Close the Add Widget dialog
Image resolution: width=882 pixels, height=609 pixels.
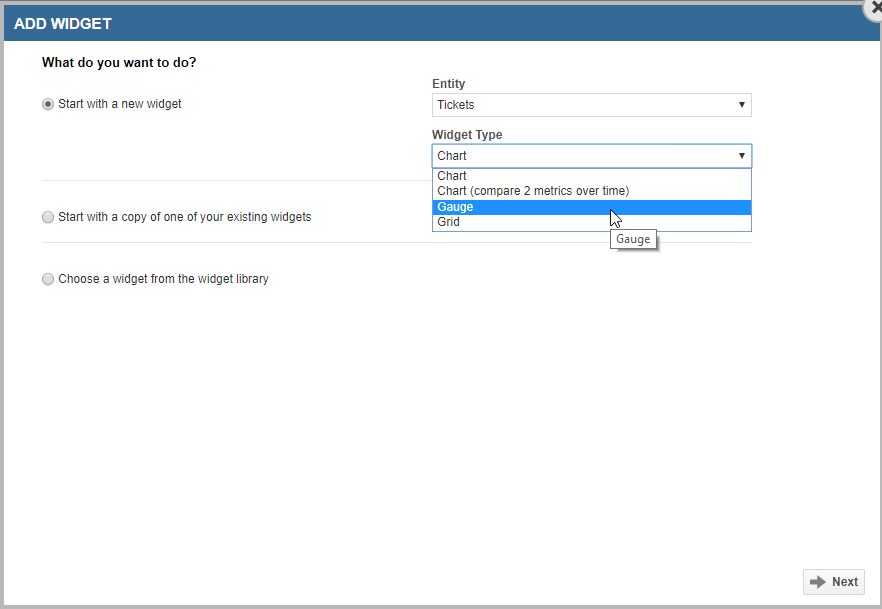point(875,8)
